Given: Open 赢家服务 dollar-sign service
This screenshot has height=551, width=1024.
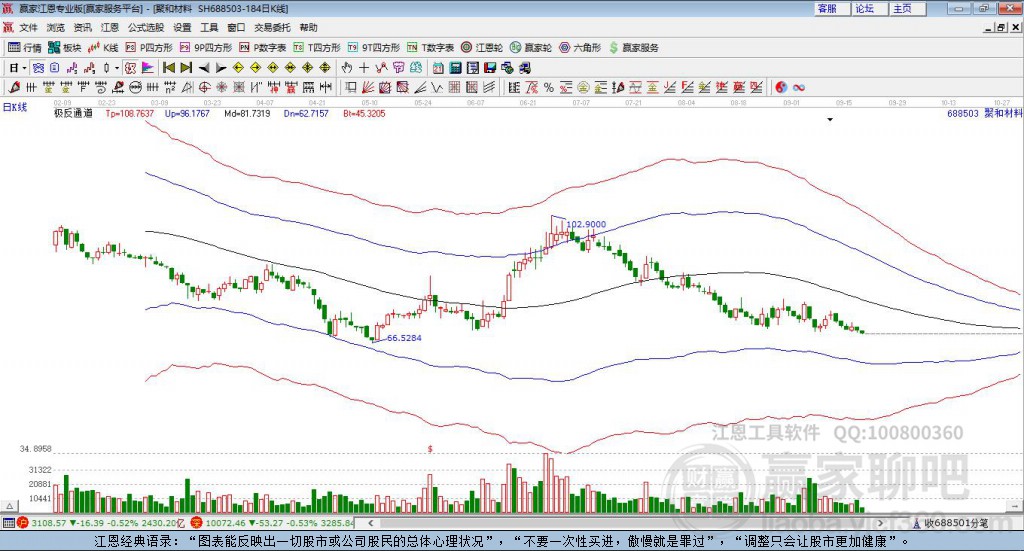Looking at the screenshot, I should tap(633, 48).
